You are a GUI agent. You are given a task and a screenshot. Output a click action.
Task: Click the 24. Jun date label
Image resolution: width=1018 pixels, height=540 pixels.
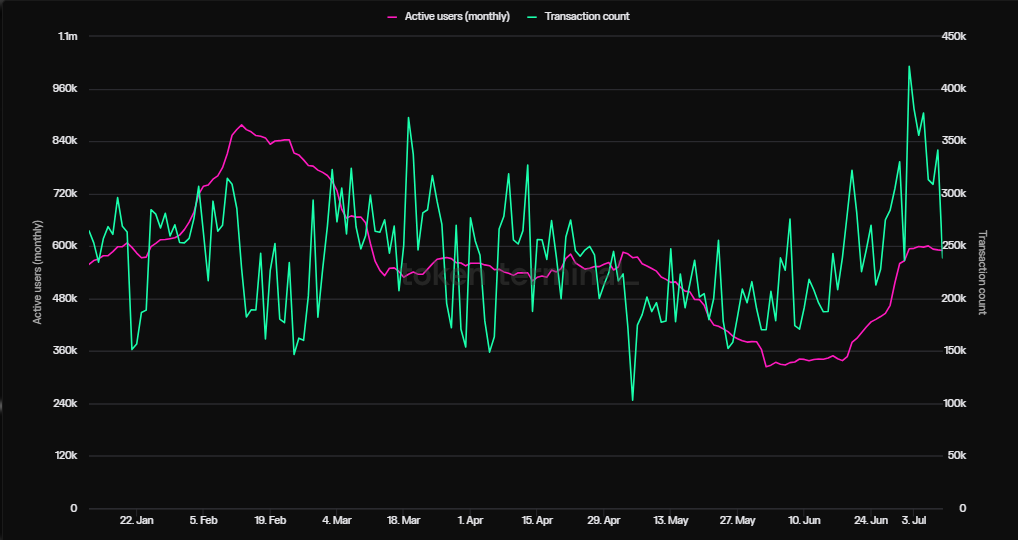(871, 521)
